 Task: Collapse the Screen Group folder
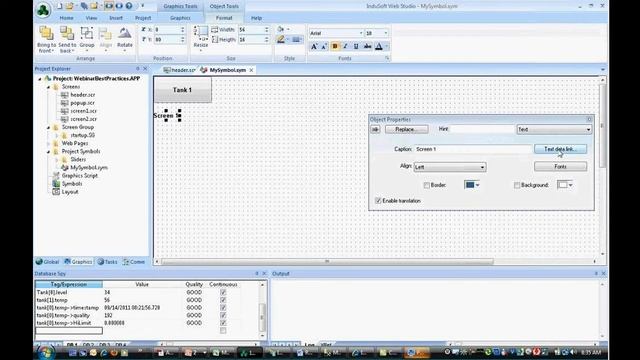click(48, 127)
